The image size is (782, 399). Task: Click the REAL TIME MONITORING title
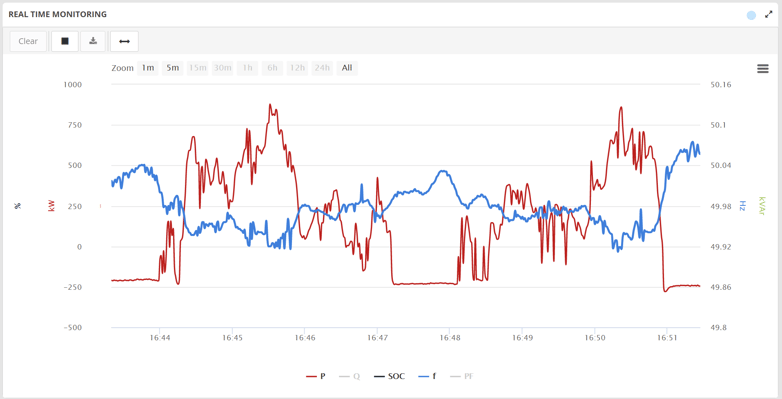[x=57, y=15]
